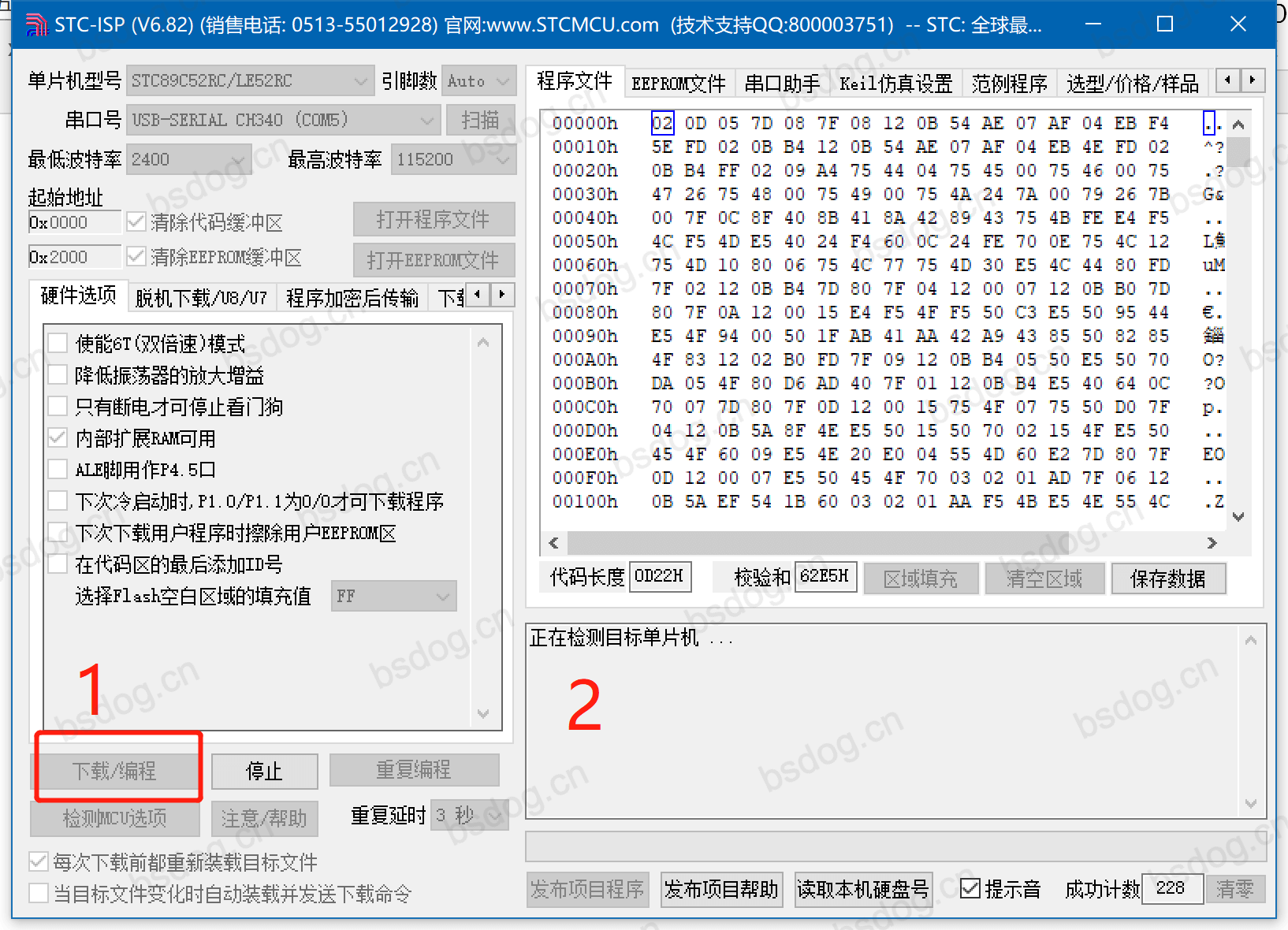Toggle 清除代码缓冲区 checkbox
This screenshot has height=930, width=1288.
[136, 222]
